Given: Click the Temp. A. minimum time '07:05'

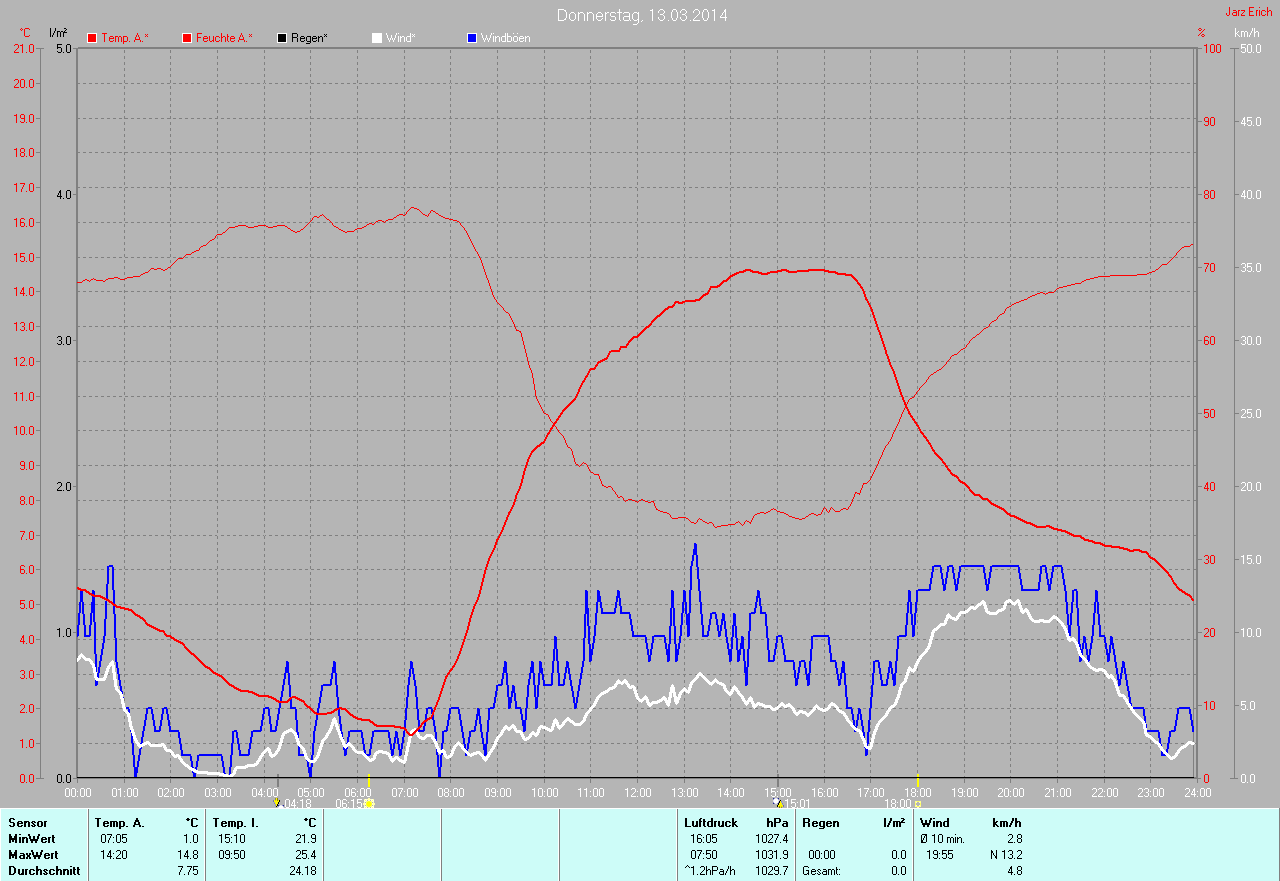Looking at the screenshot, I should (x=114, y=839).
